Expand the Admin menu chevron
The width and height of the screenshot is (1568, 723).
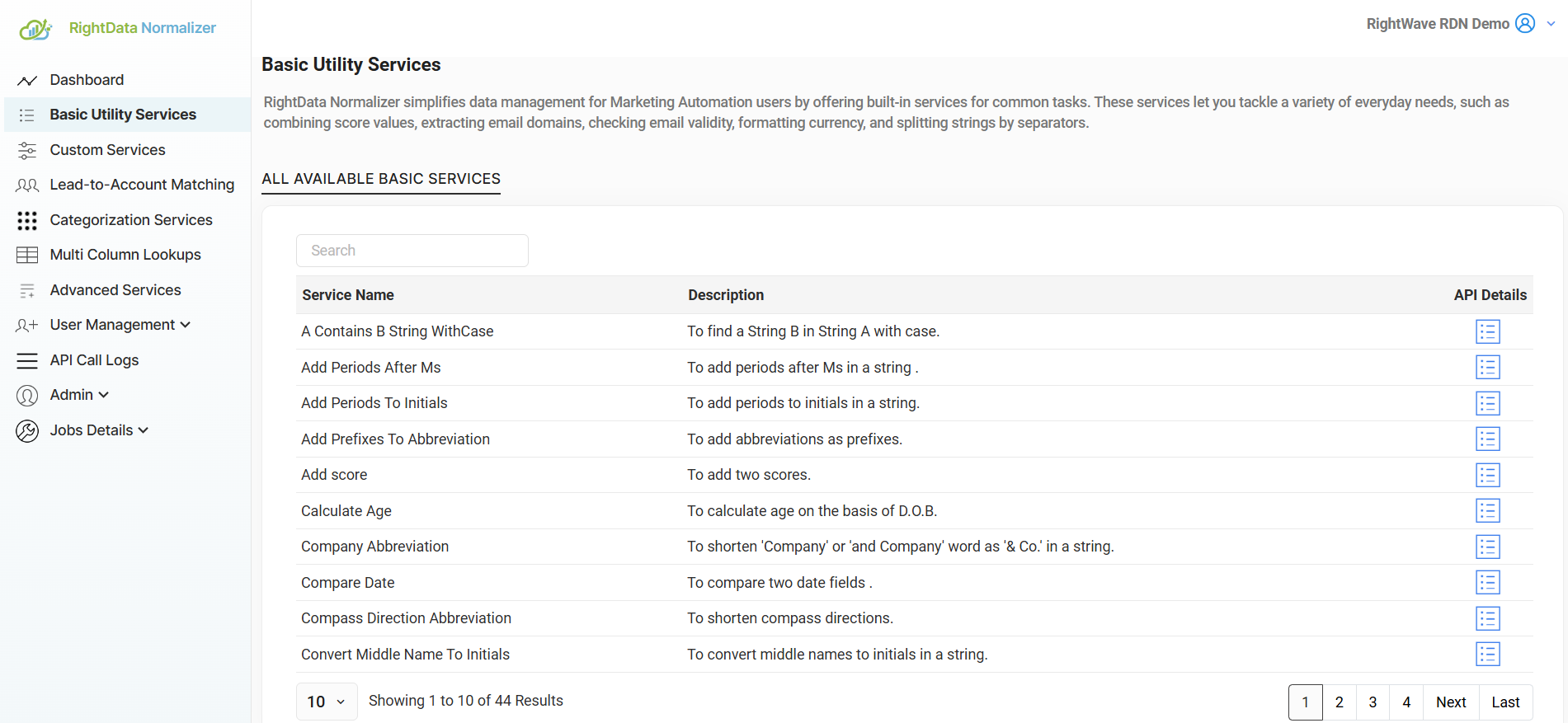pos(103,395)
